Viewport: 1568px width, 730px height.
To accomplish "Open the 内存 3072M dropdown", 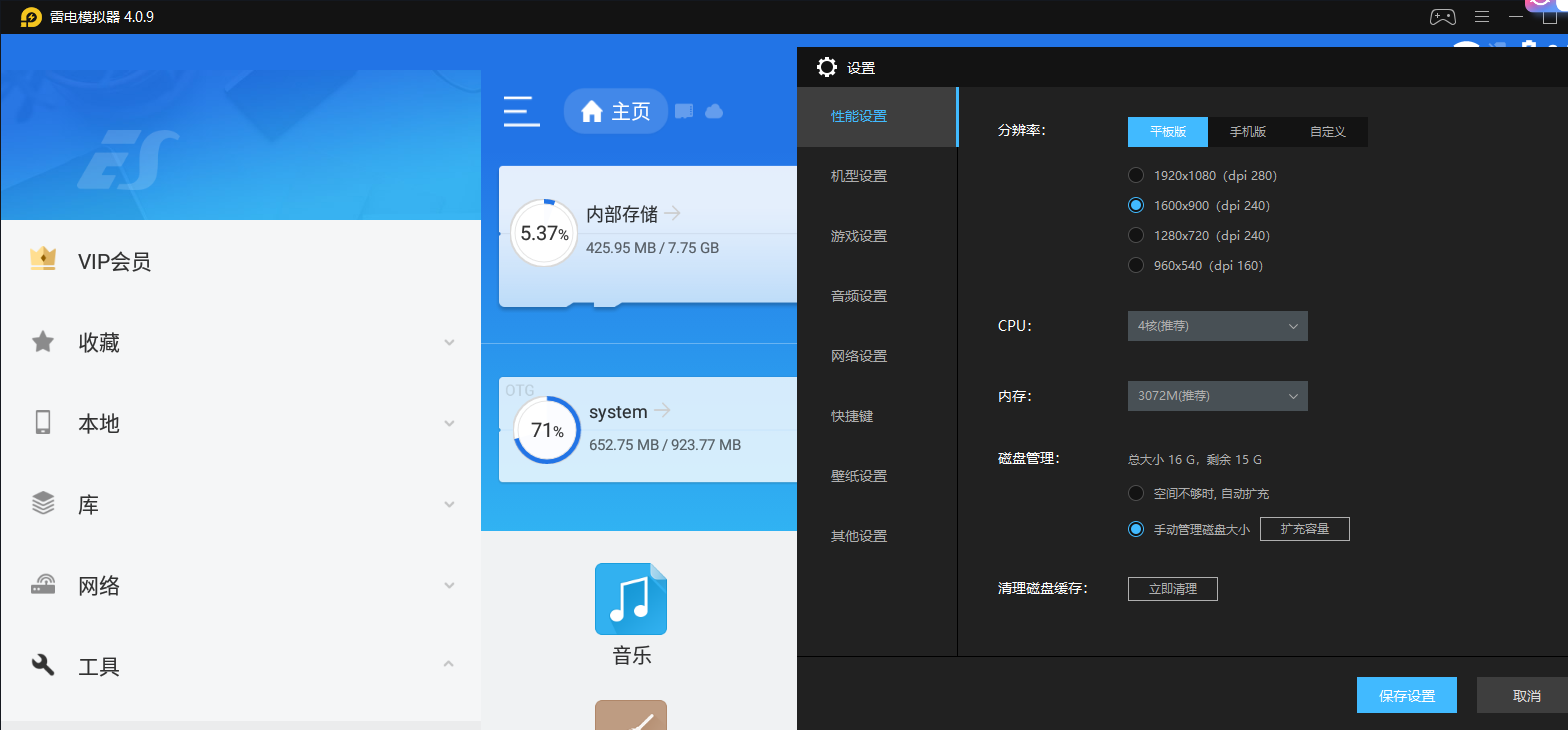I will 1217,396.
